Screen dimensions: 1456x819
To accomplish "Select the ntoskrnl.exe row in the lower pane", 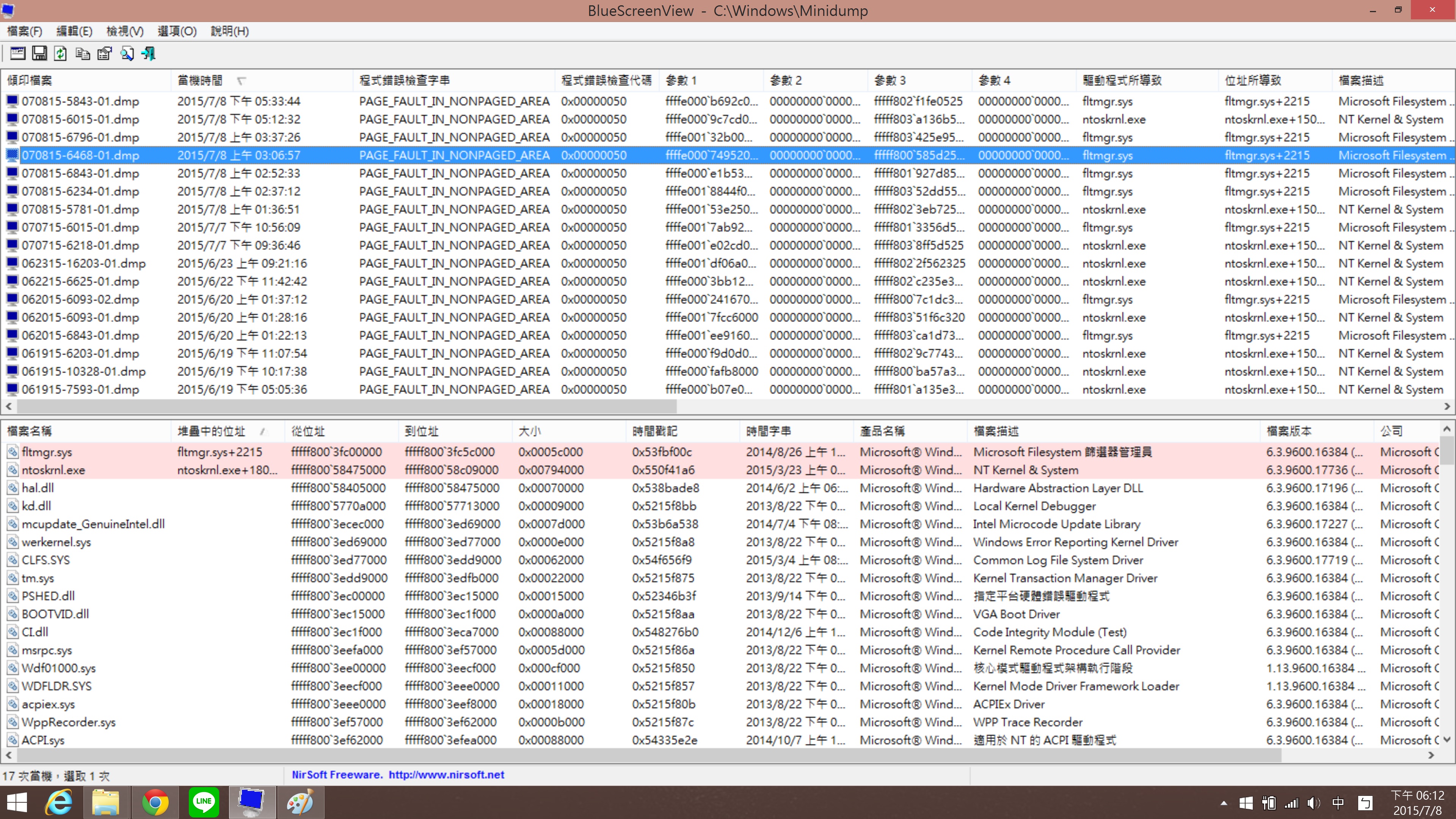I will (721, 470).
